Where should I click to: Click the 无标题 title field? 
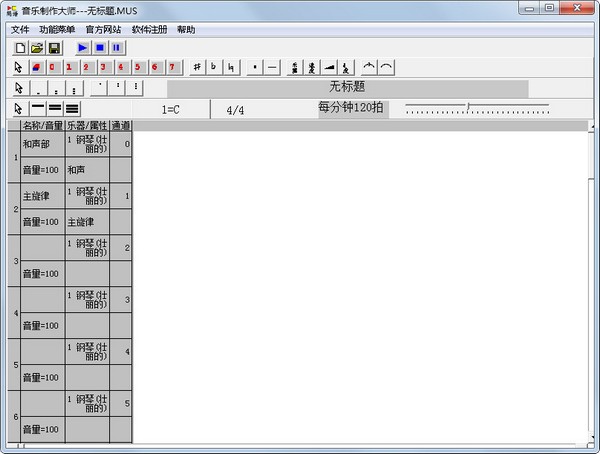click(x=347, y=87)
